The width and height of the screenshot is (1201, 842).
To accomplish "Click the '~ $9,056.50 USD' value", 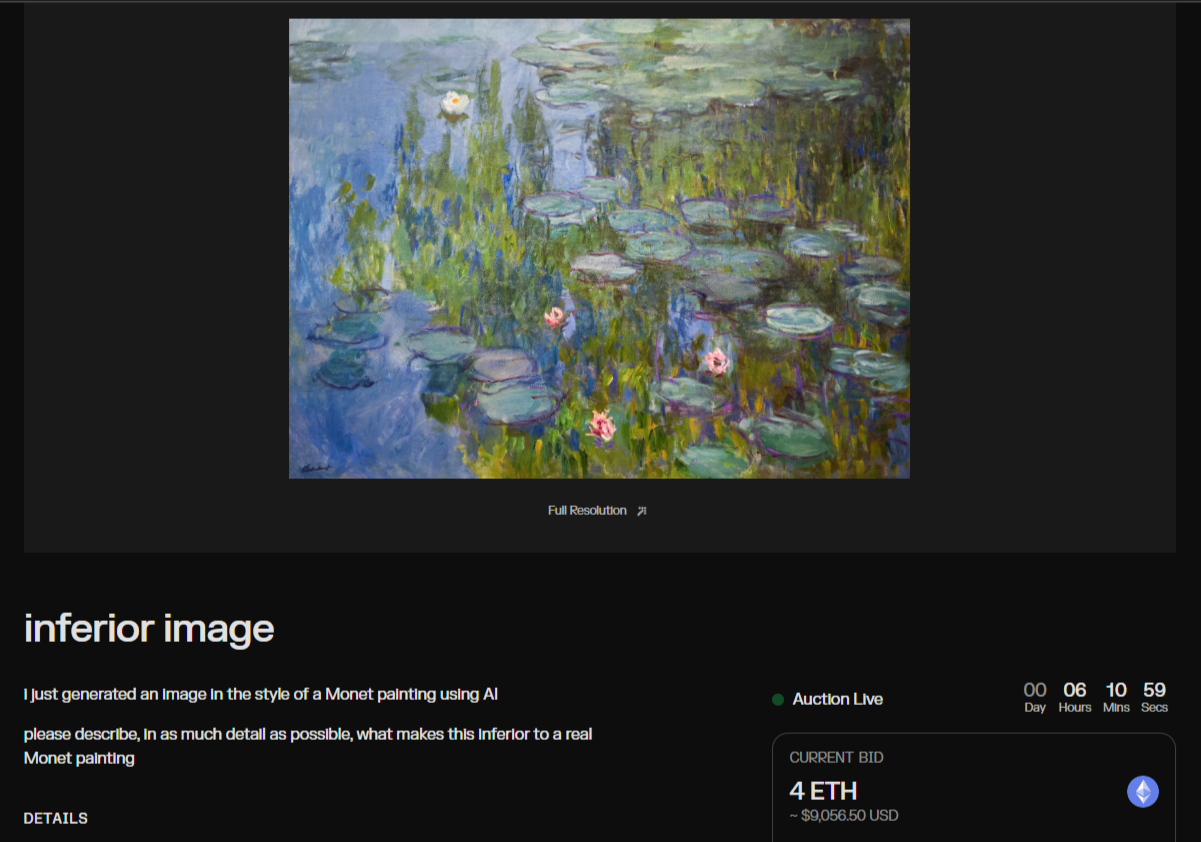I will coord(844,816).
